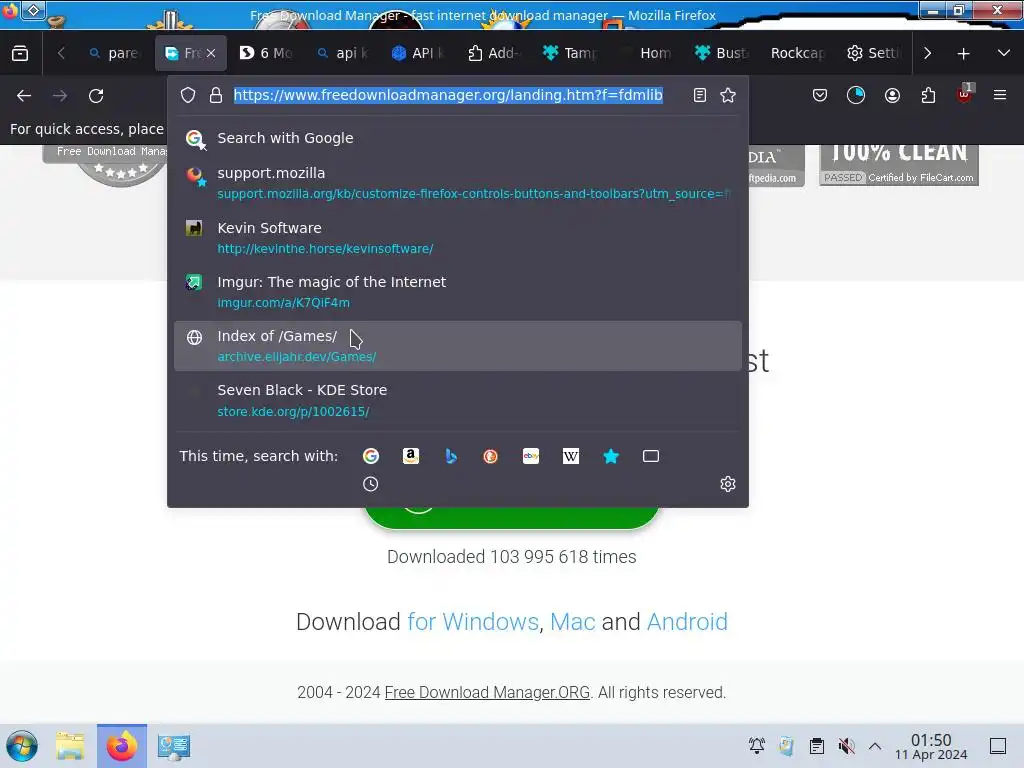The image size is (1024, 768).
Task: Open the Windows-style Start menu
Action: pyautogui.click(x=22, y=746)
